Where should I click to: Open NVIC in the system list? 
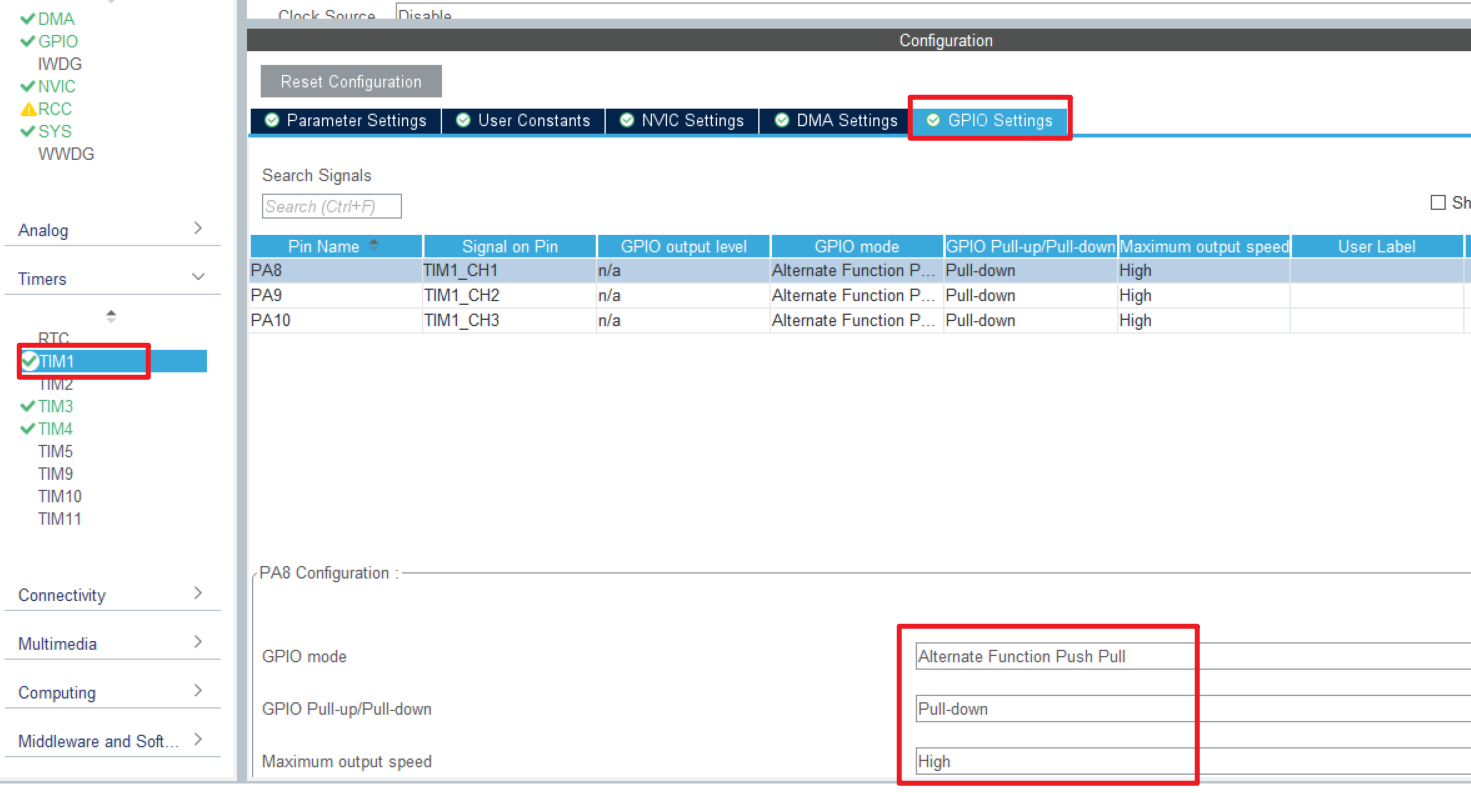57,86
